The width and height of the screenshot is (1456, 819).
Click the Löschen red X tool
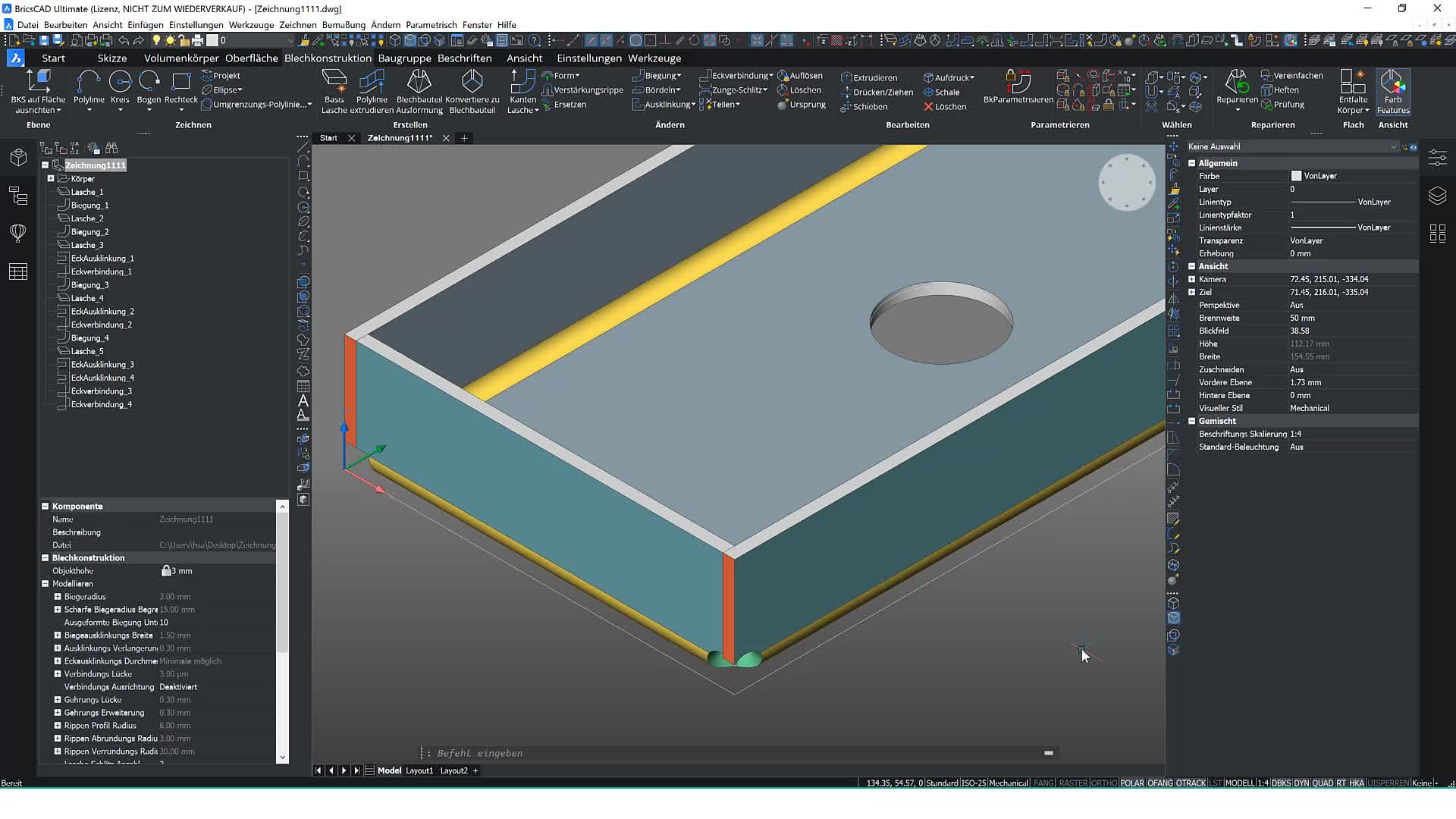tap(944, 106)
